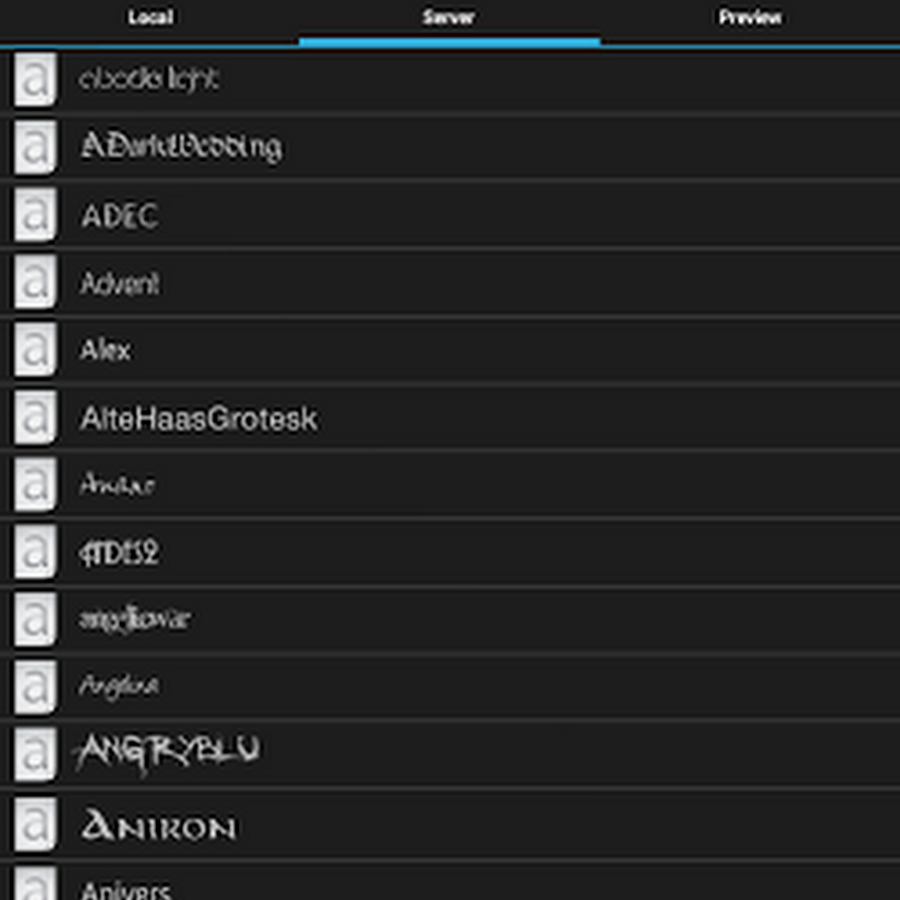
Task: Open the Alex font entry
Action: click(105, 350)
